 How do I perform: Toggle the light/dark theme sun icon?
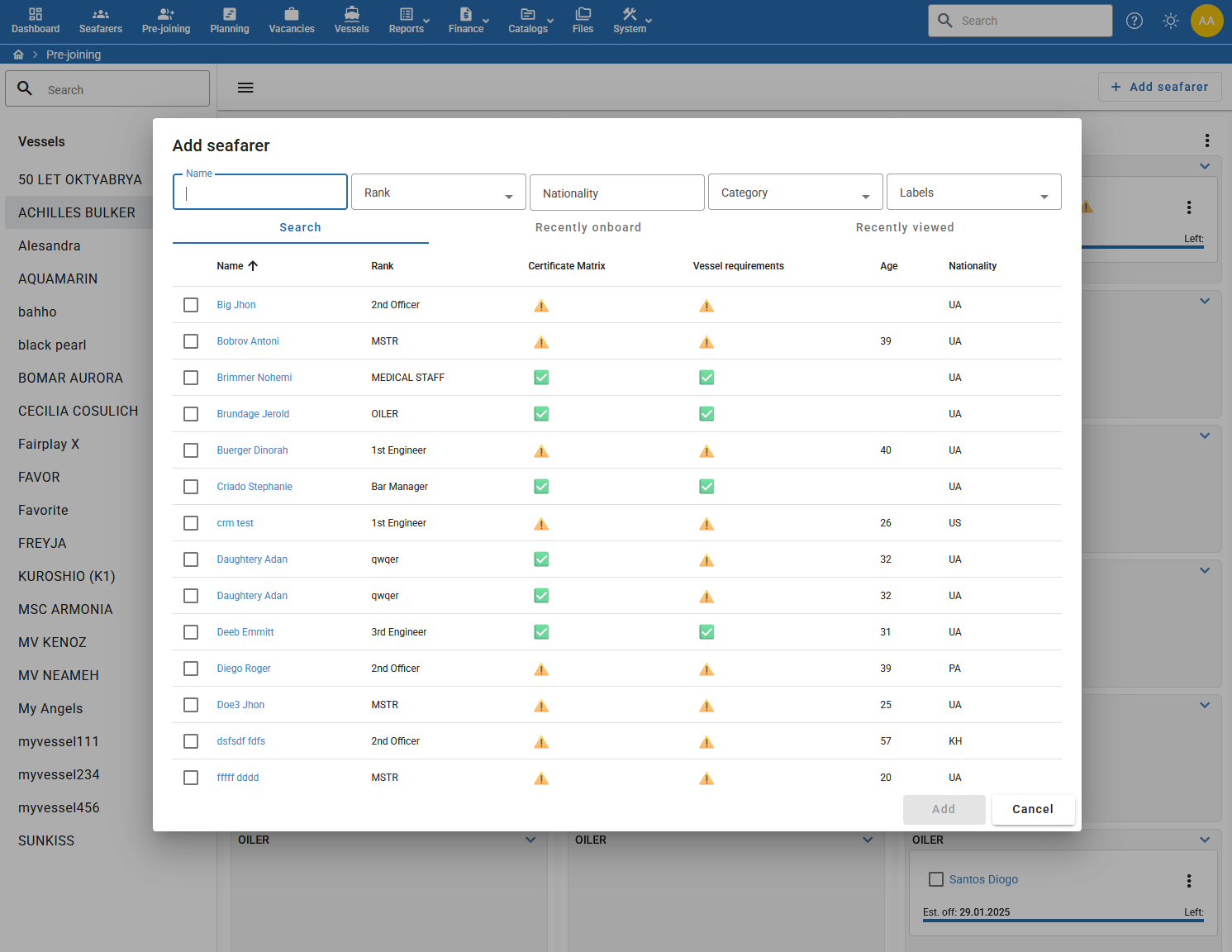1171,21
